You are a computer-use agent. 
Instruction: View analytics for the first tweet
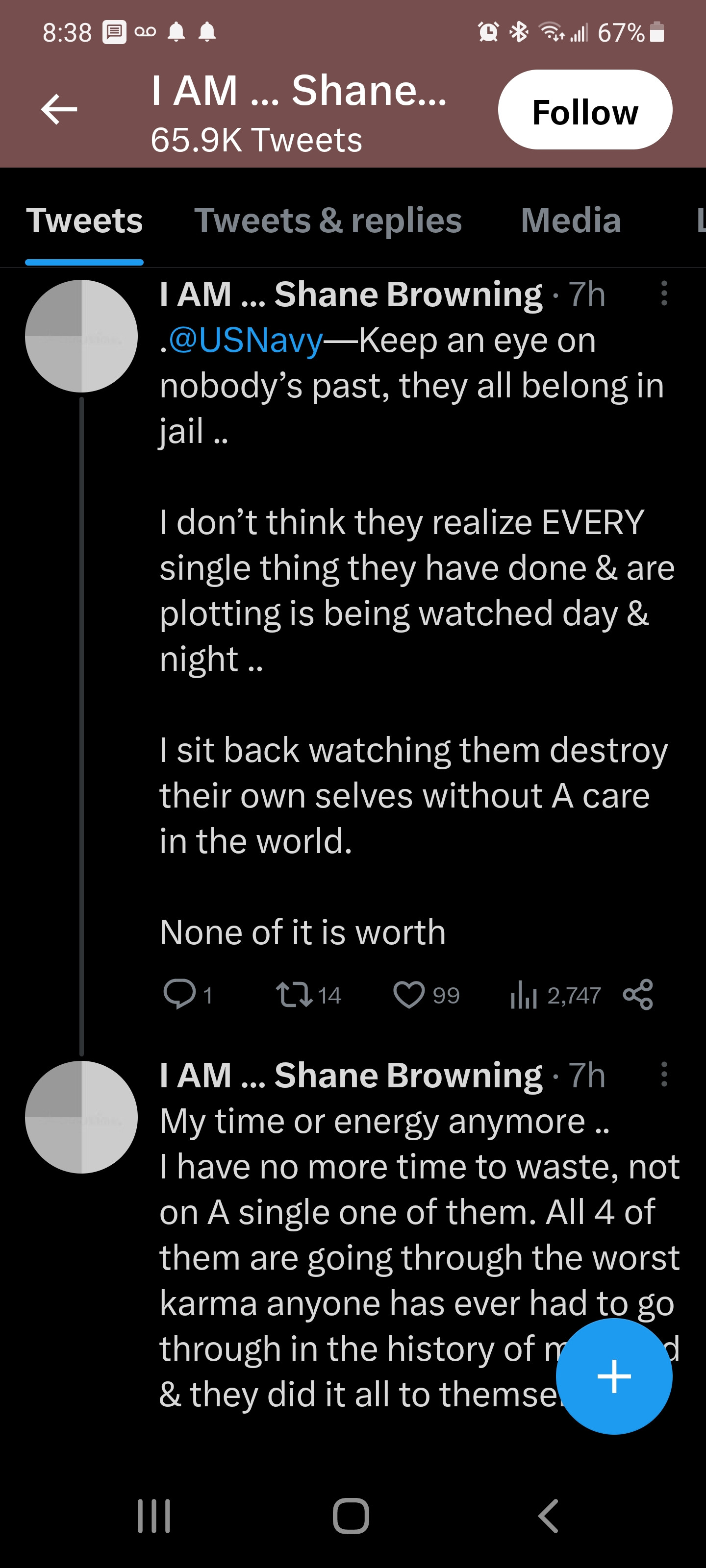(524, 996)
